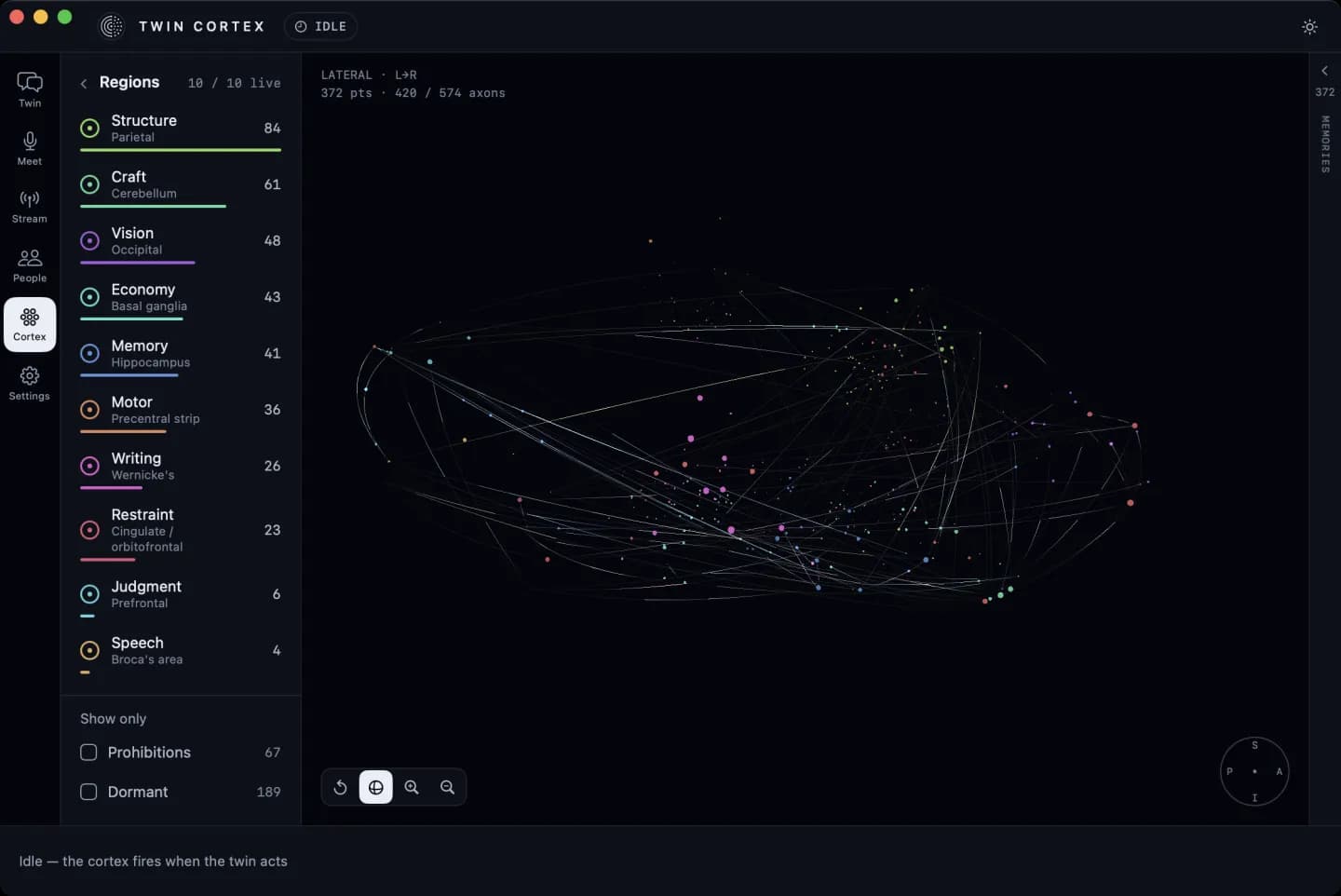Enable the Prohibitions checkbox
The width and height of the screenshot is (1341, 896).
pos(88,752)
